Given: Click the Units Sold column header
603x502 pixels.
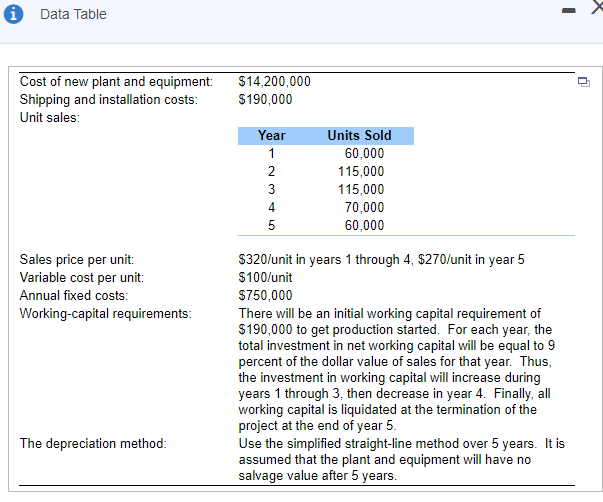Looking at the screenshot, I should click(x=359, y=135).
